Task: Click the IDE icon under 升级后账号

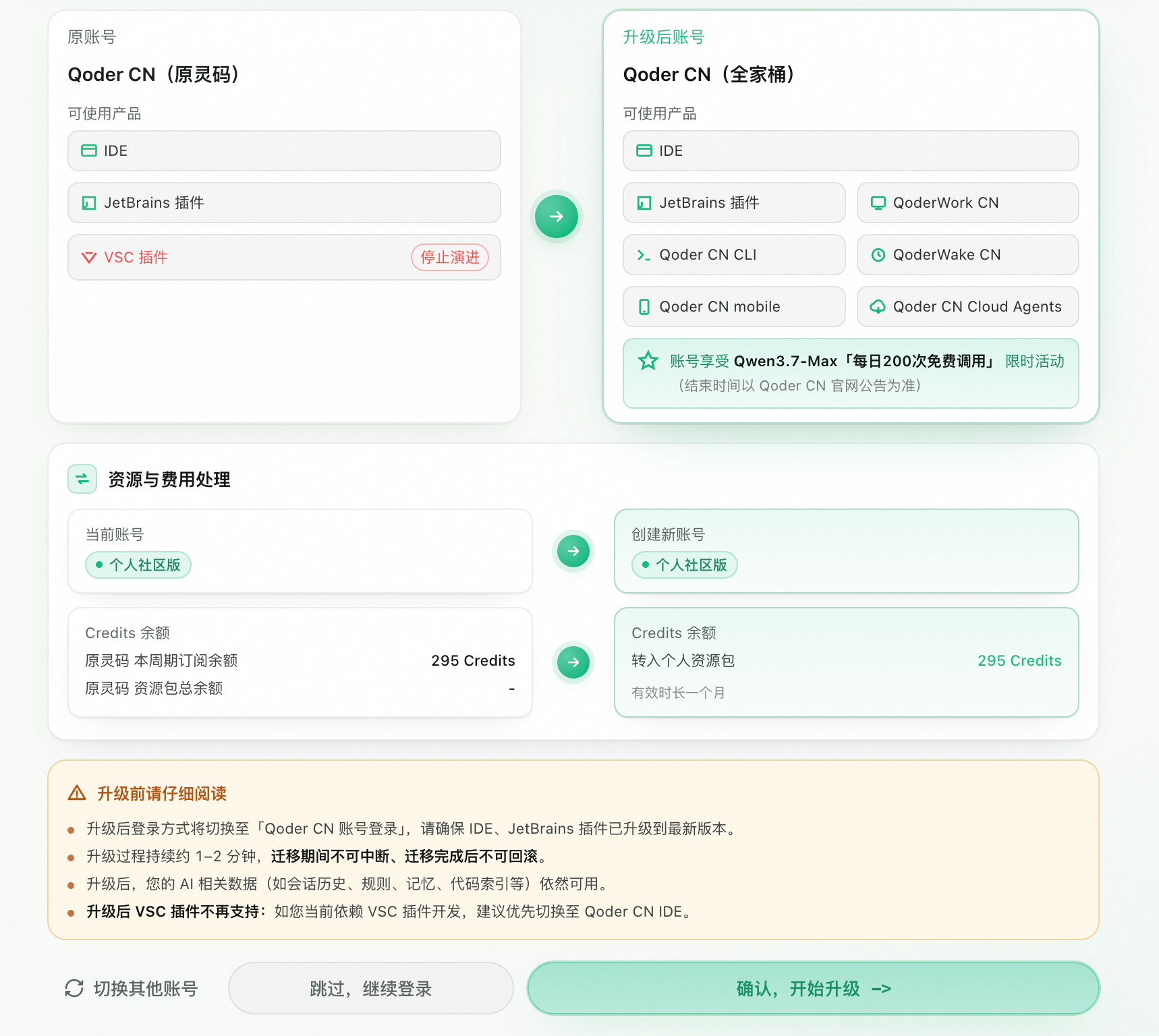Action: pos(644,150)
